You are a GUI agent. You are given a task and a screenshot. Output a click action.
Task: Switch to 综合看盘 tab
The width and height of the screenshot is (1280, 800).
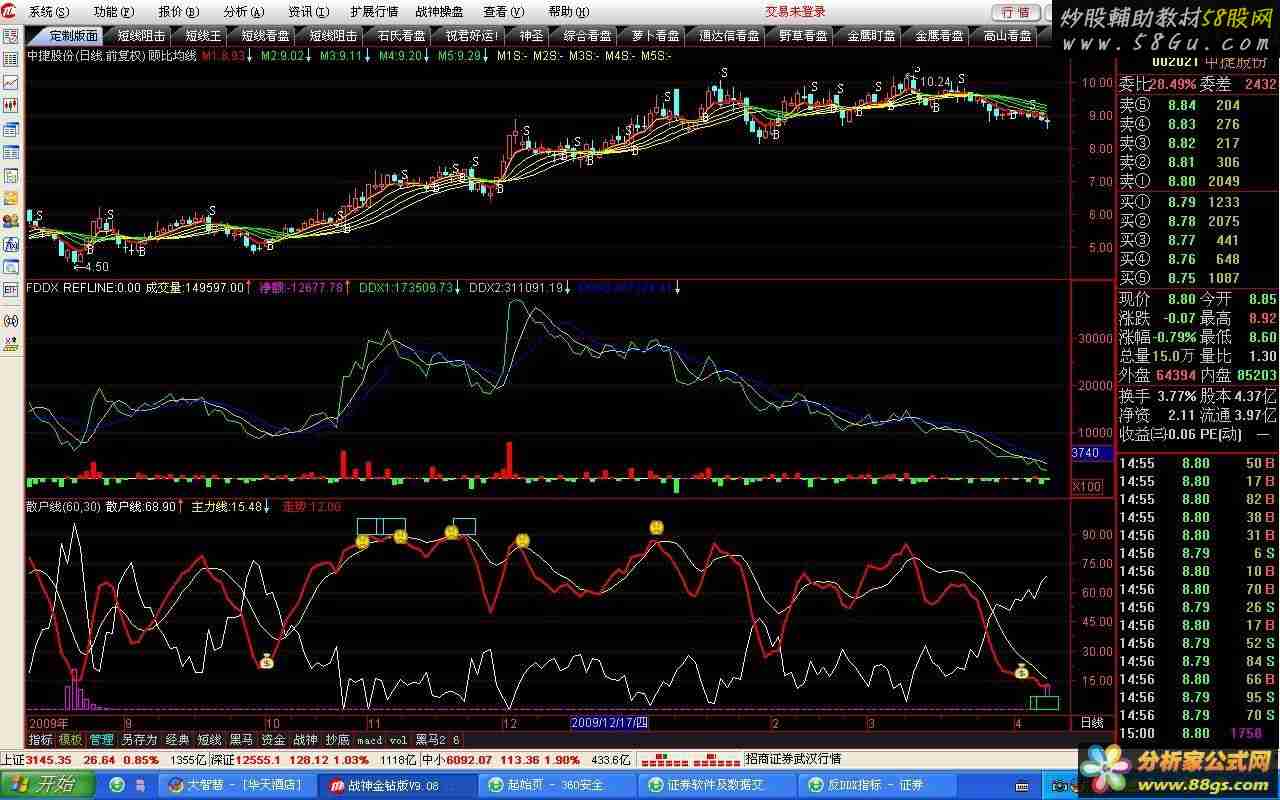tap(587, 36)
